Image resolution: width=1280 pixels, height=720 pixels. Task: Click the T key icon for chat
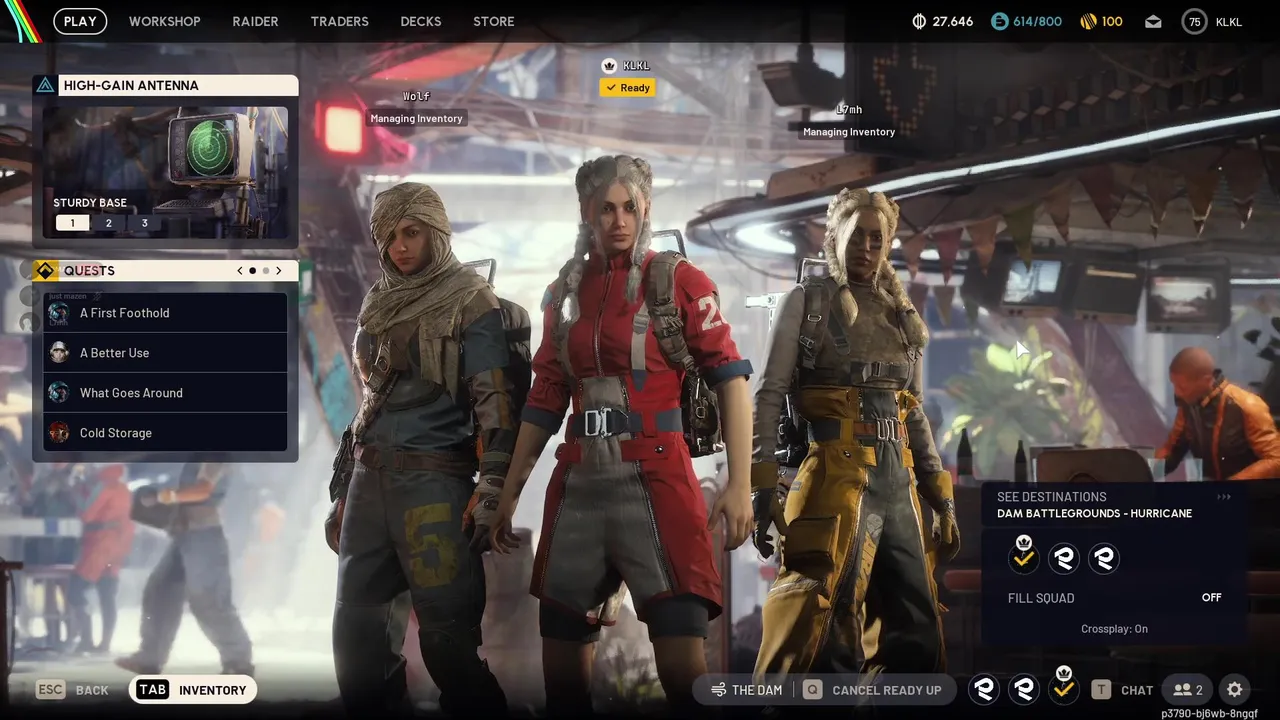1101,690
